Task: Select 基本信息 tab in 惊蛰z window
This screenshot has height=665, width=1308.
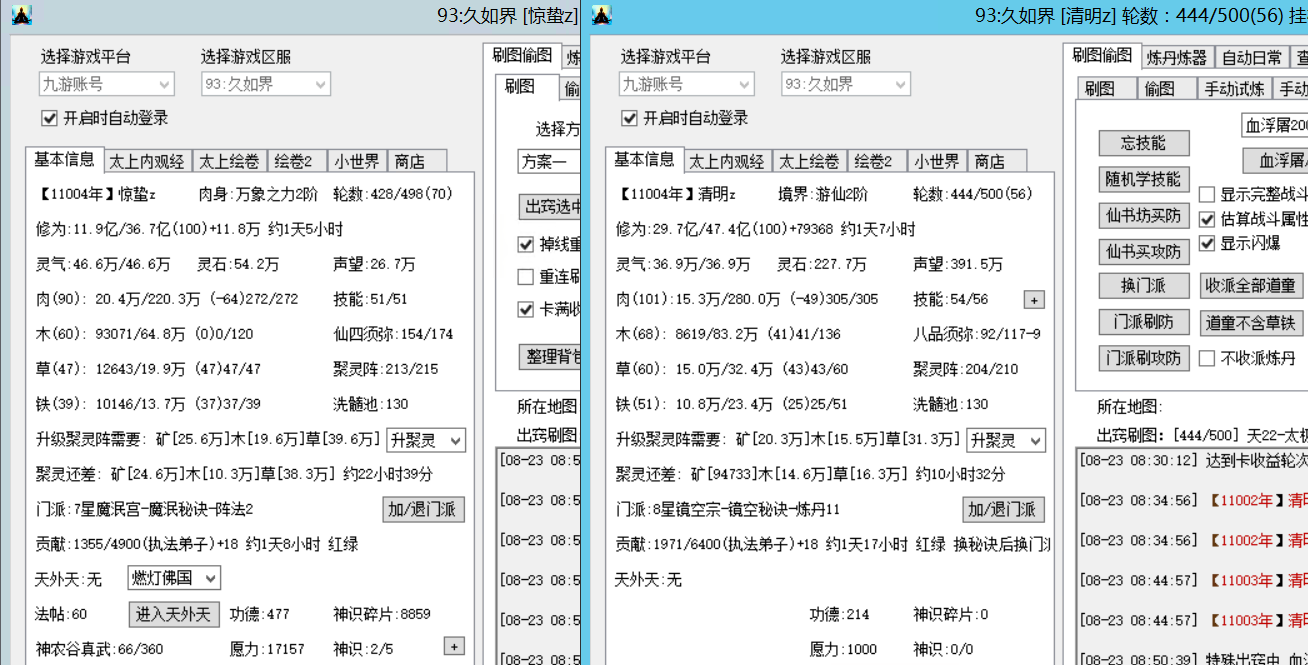Action: (64, 159)
